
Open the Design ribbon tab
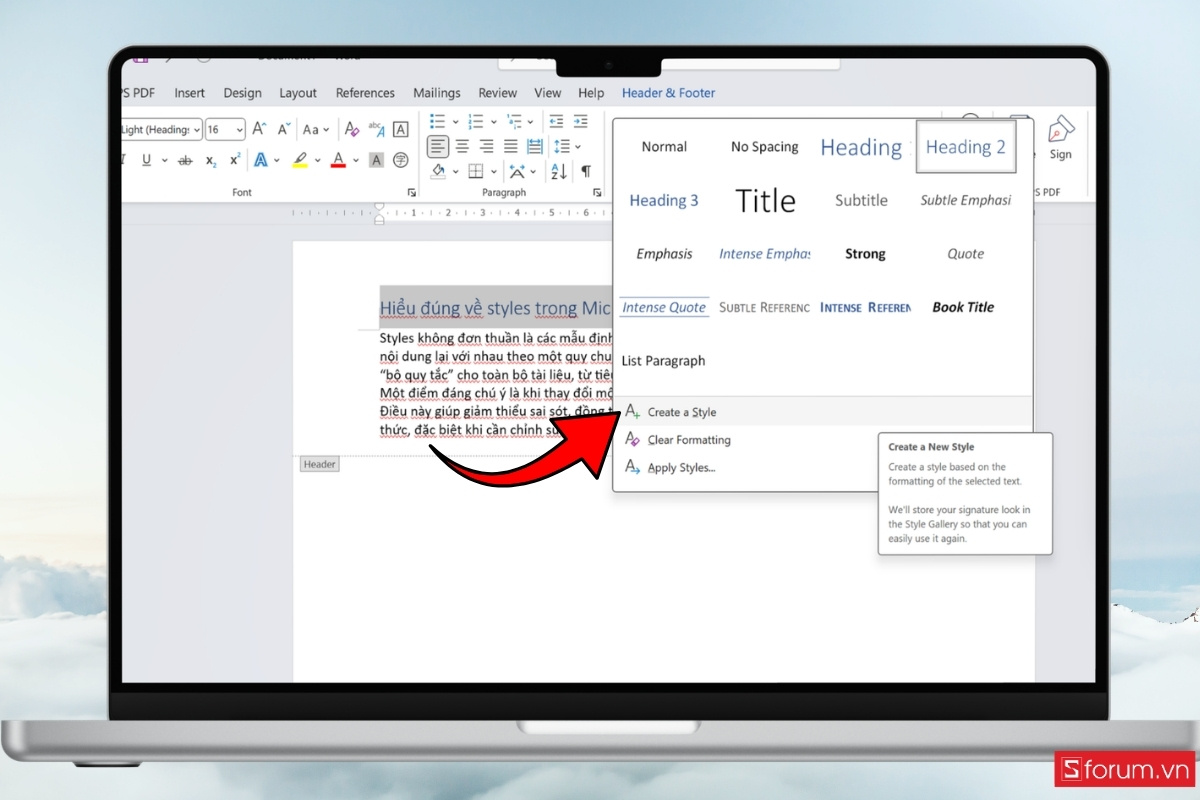[242, 93]
